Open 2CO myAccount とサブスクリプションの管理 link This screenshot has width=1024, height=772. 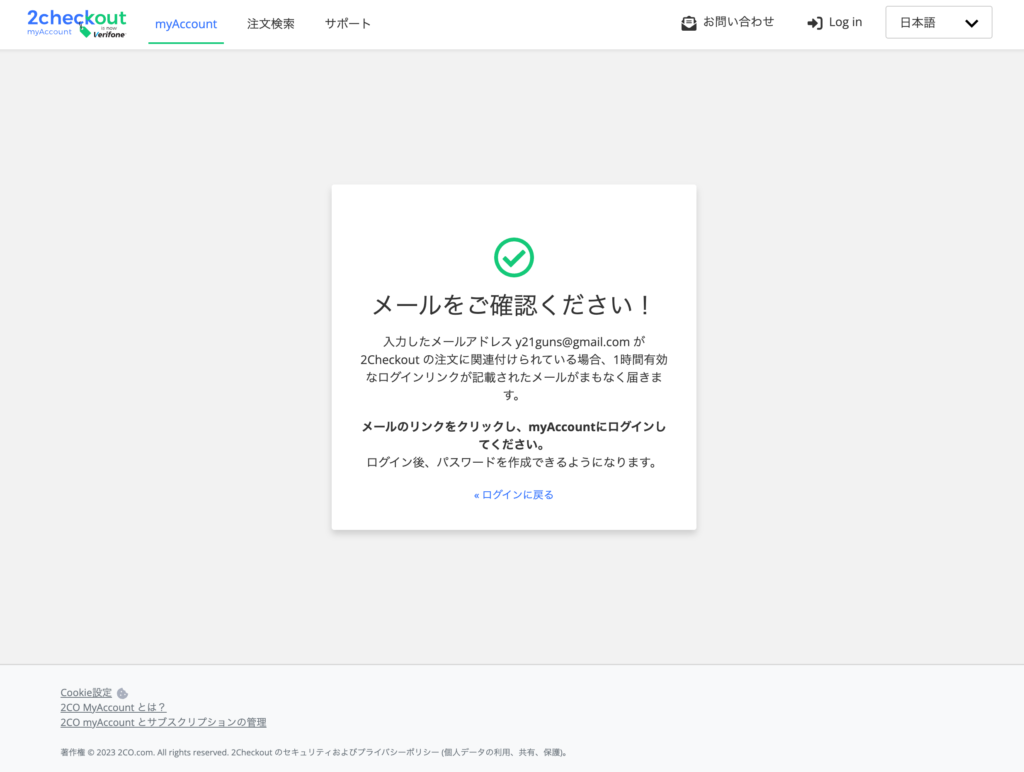(x=163, y=722)
